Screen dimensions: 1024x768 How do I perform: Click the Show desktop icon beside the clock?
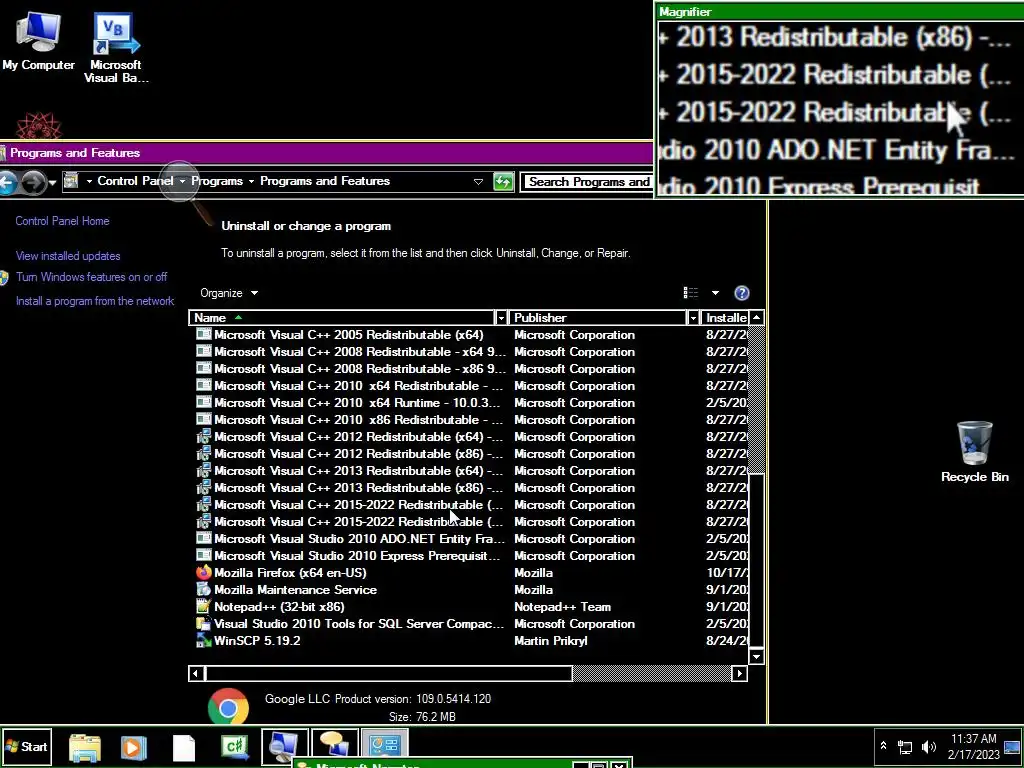(x=1012, y=747)
